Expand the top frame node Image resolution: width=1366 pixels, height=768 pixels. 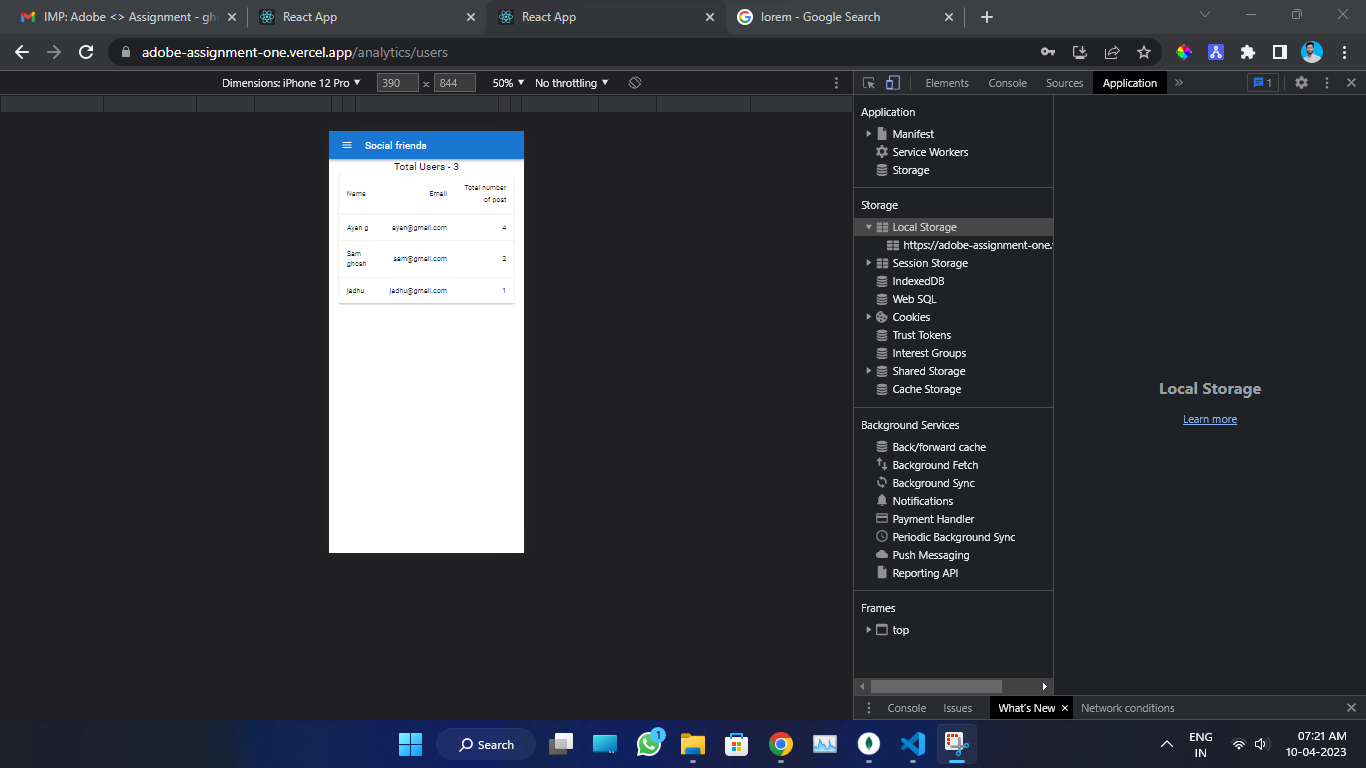[x=869, y=630]
